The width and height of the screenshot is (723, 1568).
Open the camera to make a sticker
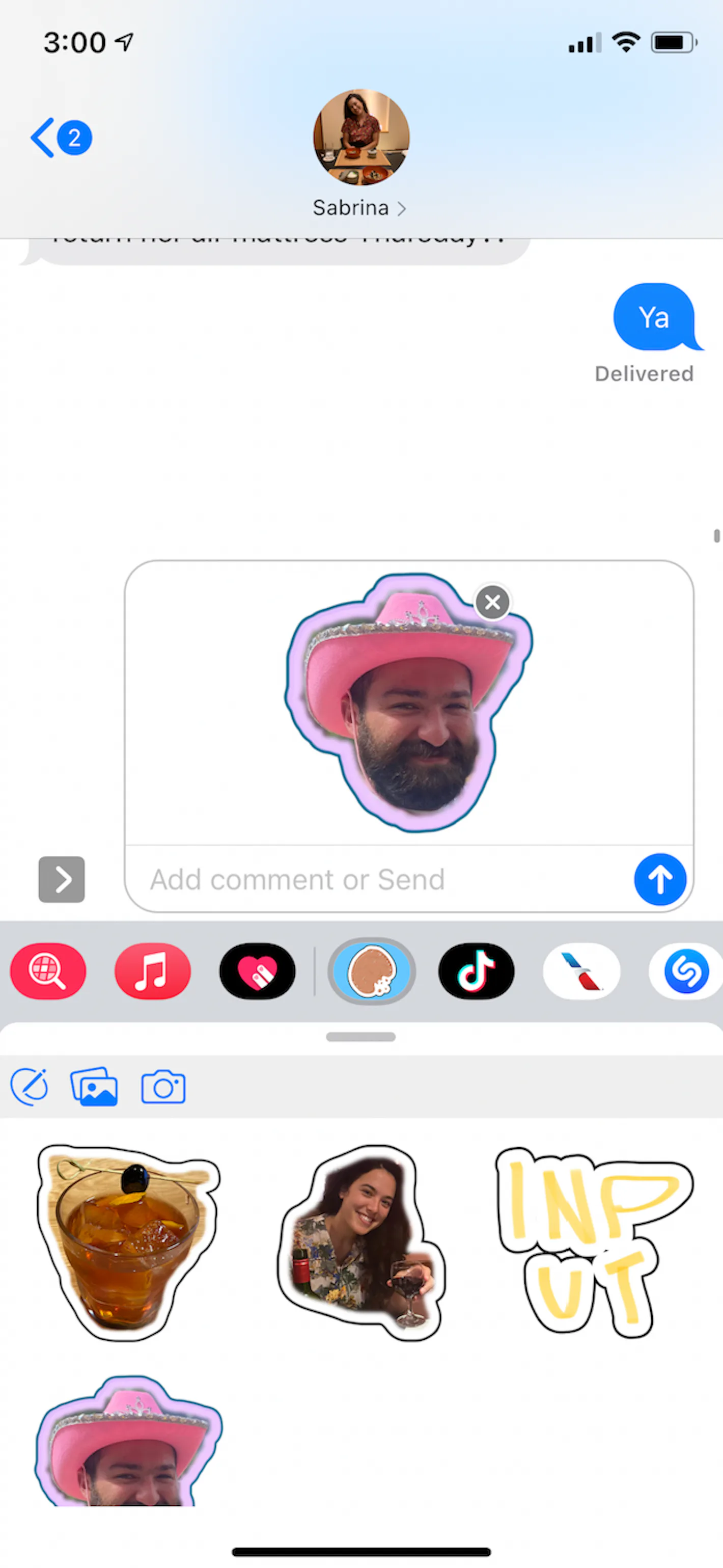pos(163,1087)
